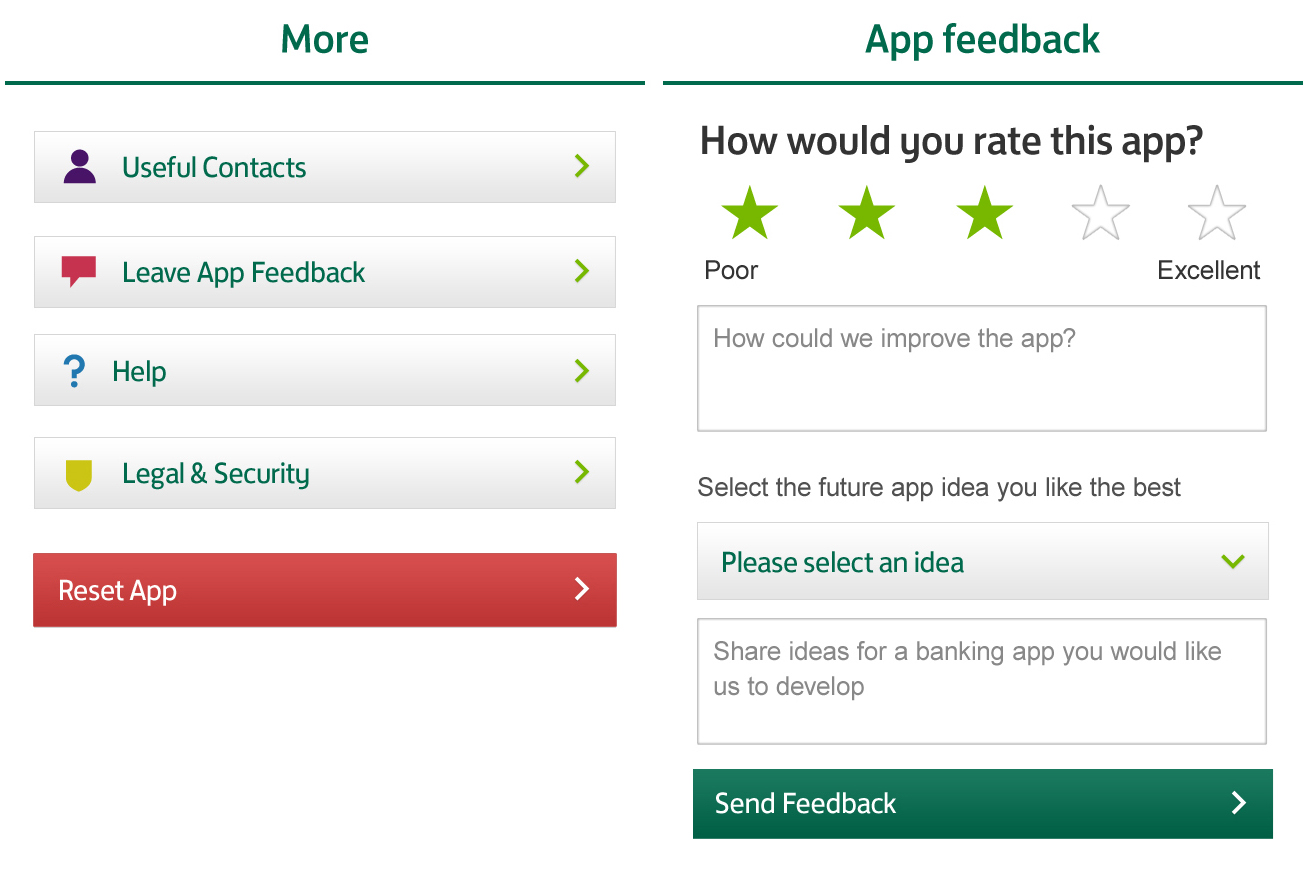Click the 'How could we improve the app?' field
Screen dimensions: 1304x883
tap(981, 369)
